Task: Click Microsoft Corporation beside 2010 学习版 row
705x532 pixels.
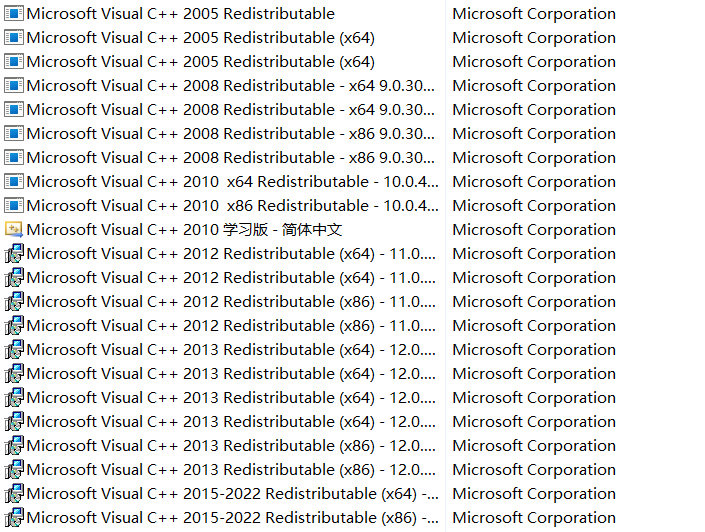Action: coord(534,230)
